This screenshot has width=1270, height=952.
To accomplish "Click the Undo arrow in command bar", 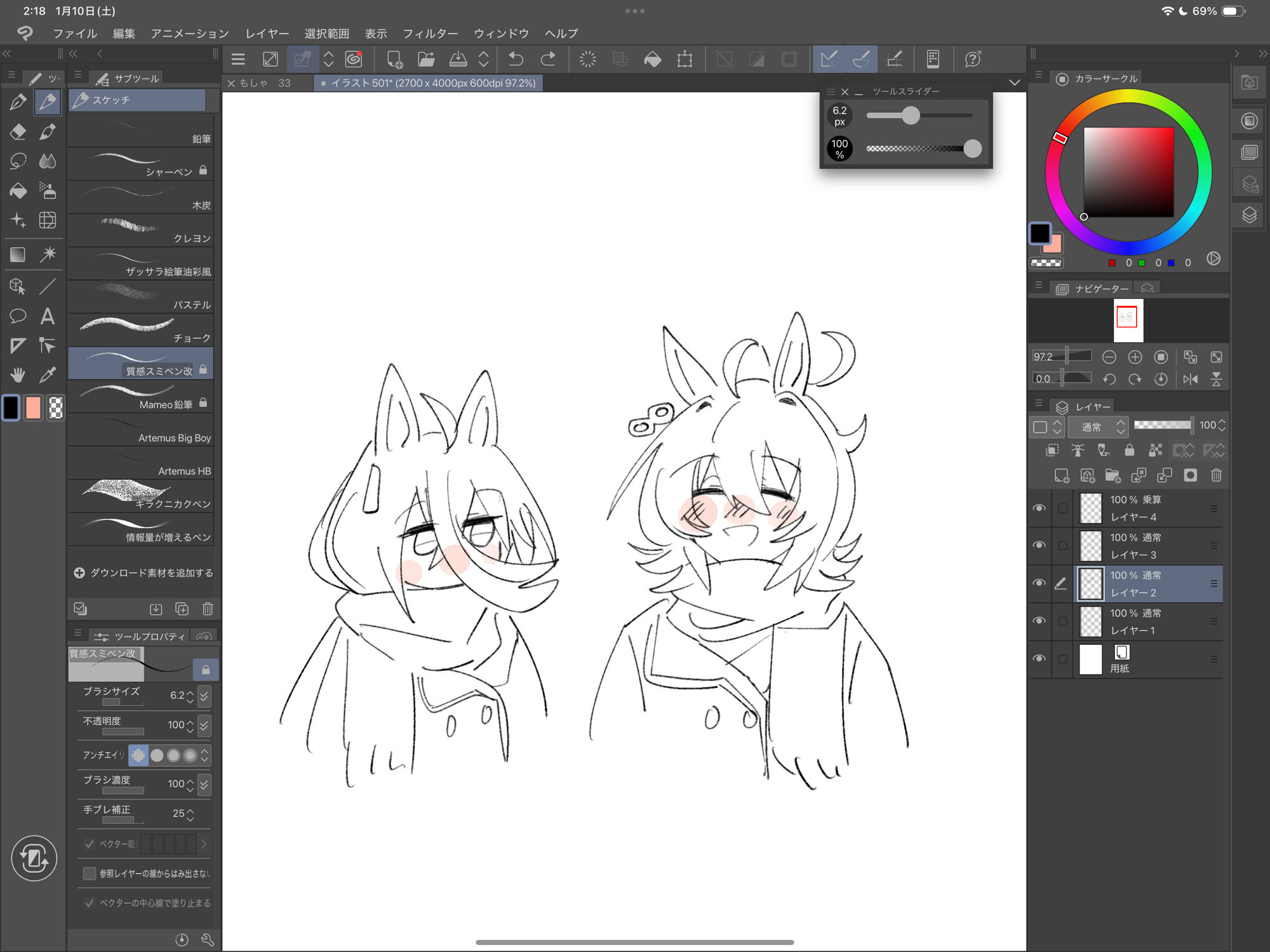I will [x=516, y=60].
